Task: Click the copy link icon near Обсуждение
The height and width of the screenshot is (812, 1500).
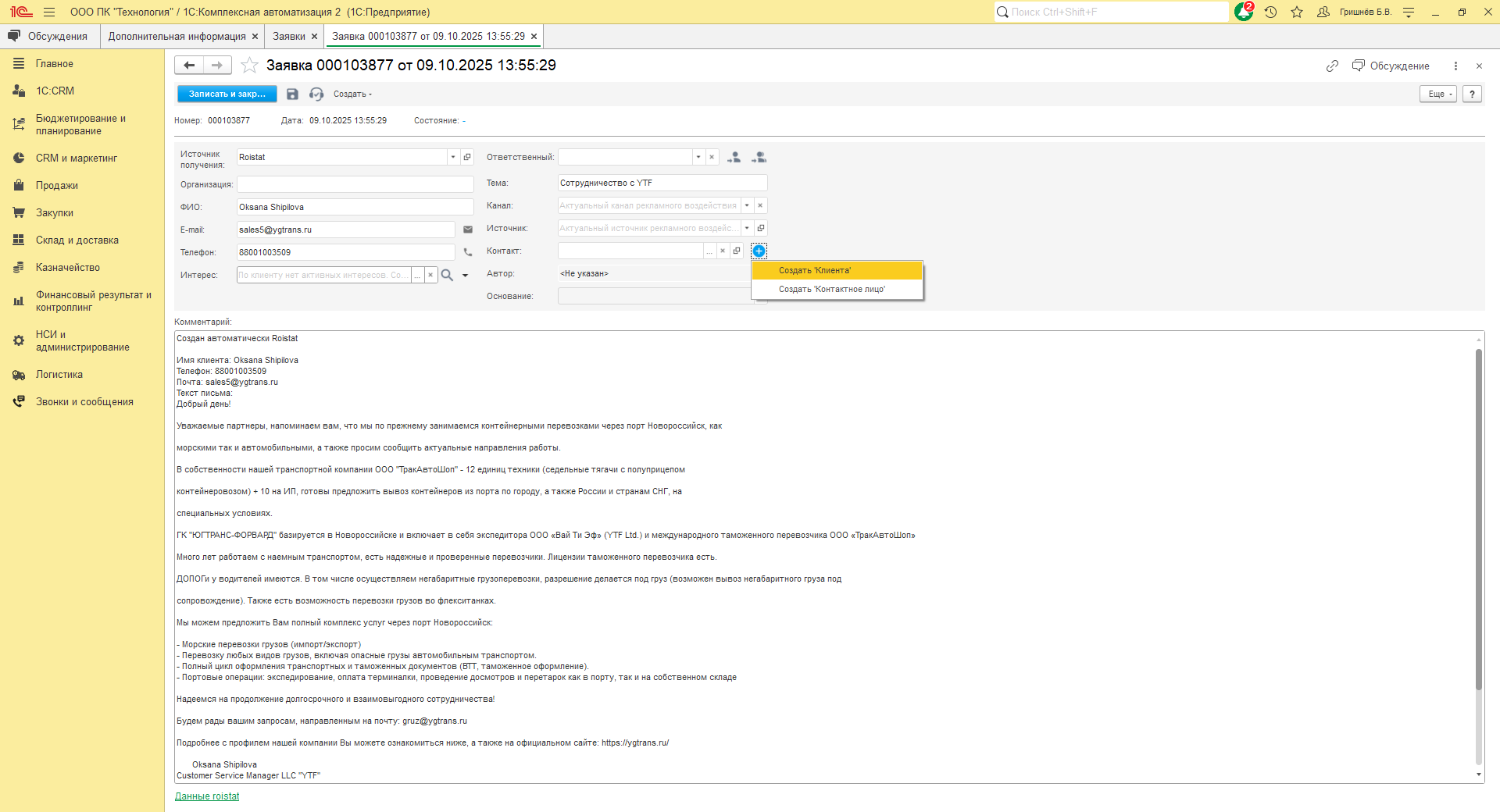Action: pos(1332,66)
